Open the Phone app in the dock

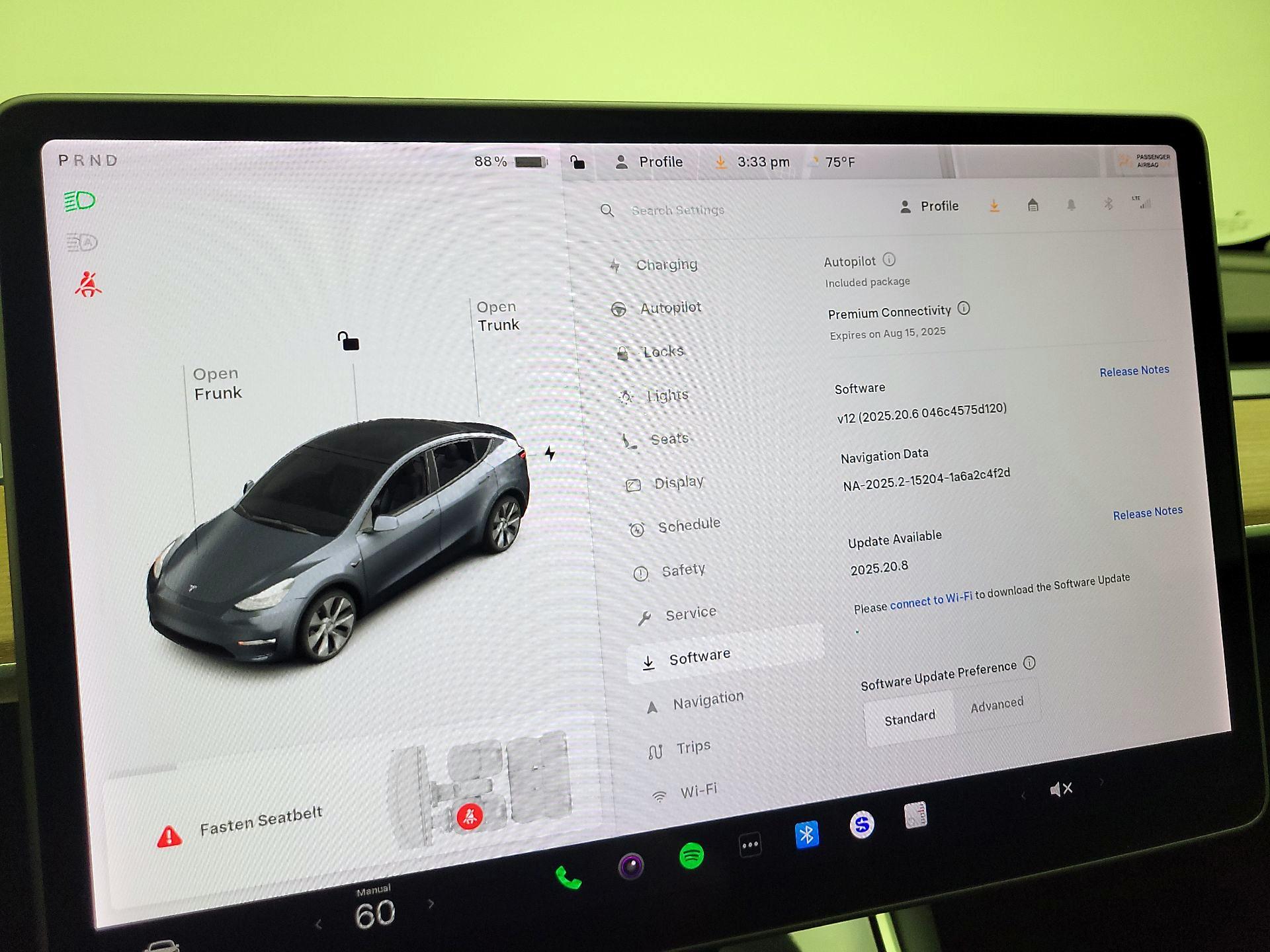(x=568, y=877)
